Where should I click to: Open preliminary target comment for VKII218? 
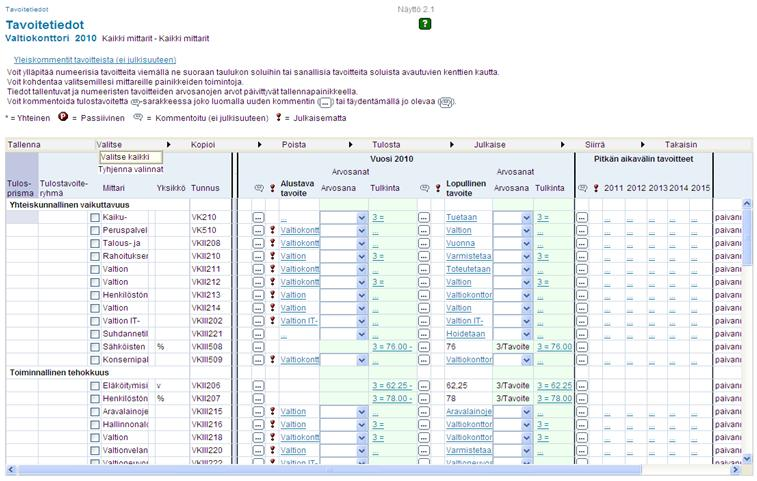pyautogui.click(x=258, y=438)
